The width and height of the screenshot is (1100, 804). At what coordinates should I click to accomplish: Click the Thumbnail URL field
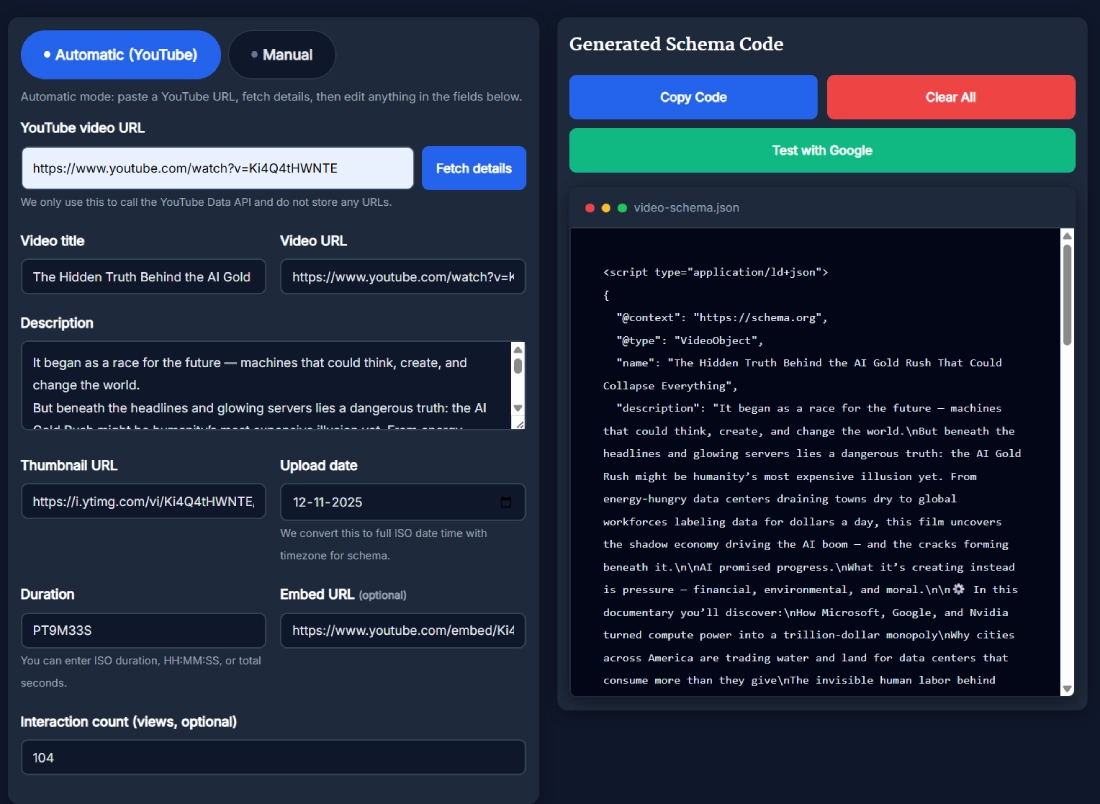click(143, 501)
